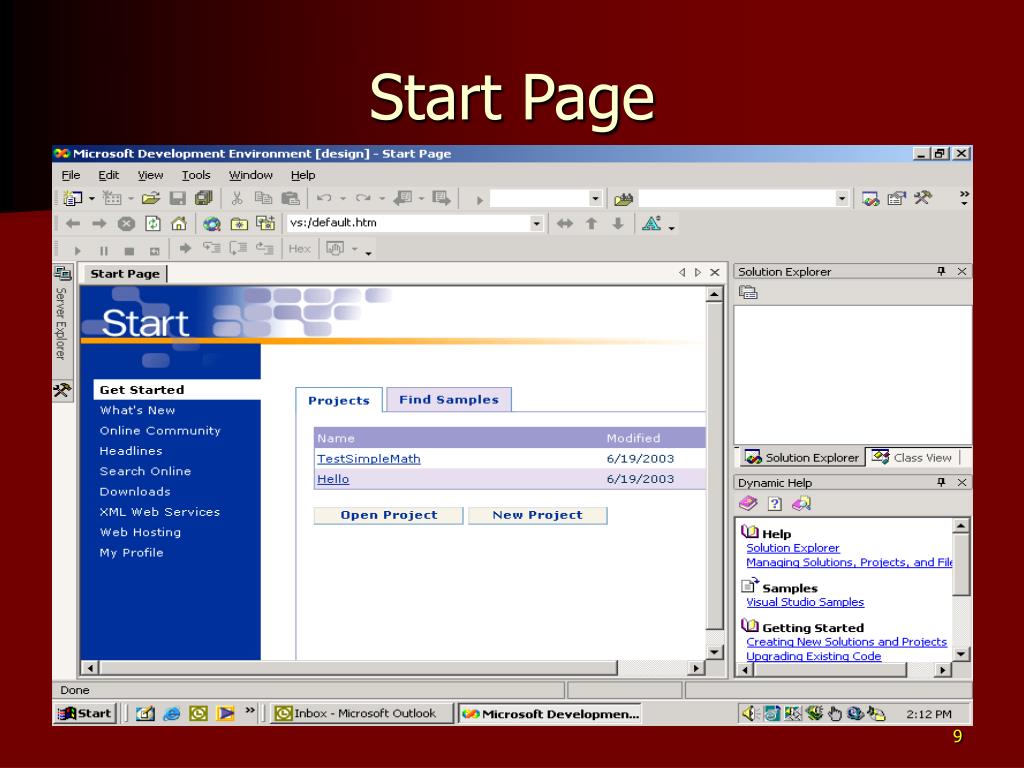Switch to the Find Samples tab
The width and height of the screenshot is (1024, 768).
(x=449, y=400)
